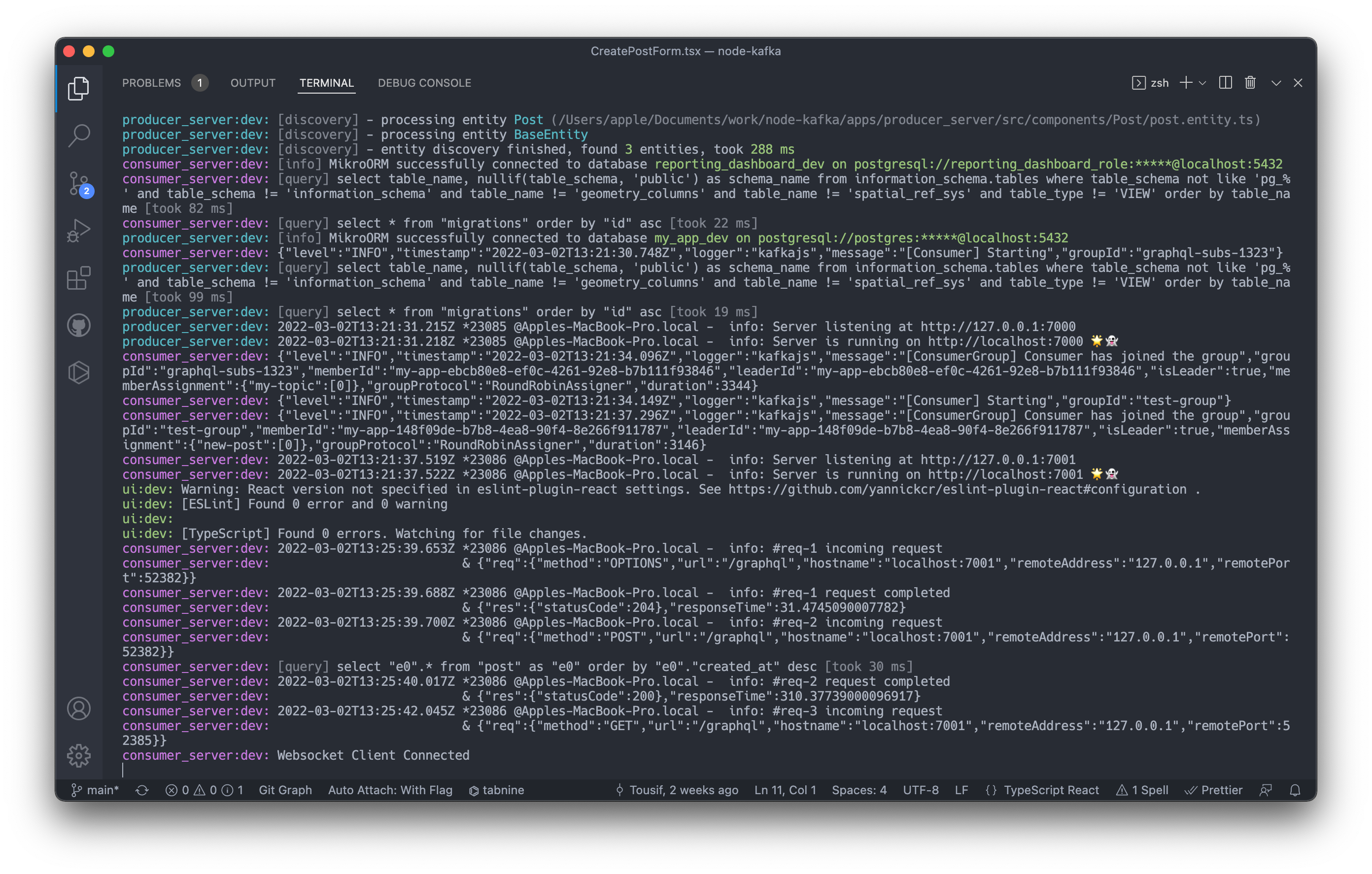Image resolution: width=1372 pixels, height=874 pixels.
Task: Click the main* git branch indicator
Action: pos(95,790)
